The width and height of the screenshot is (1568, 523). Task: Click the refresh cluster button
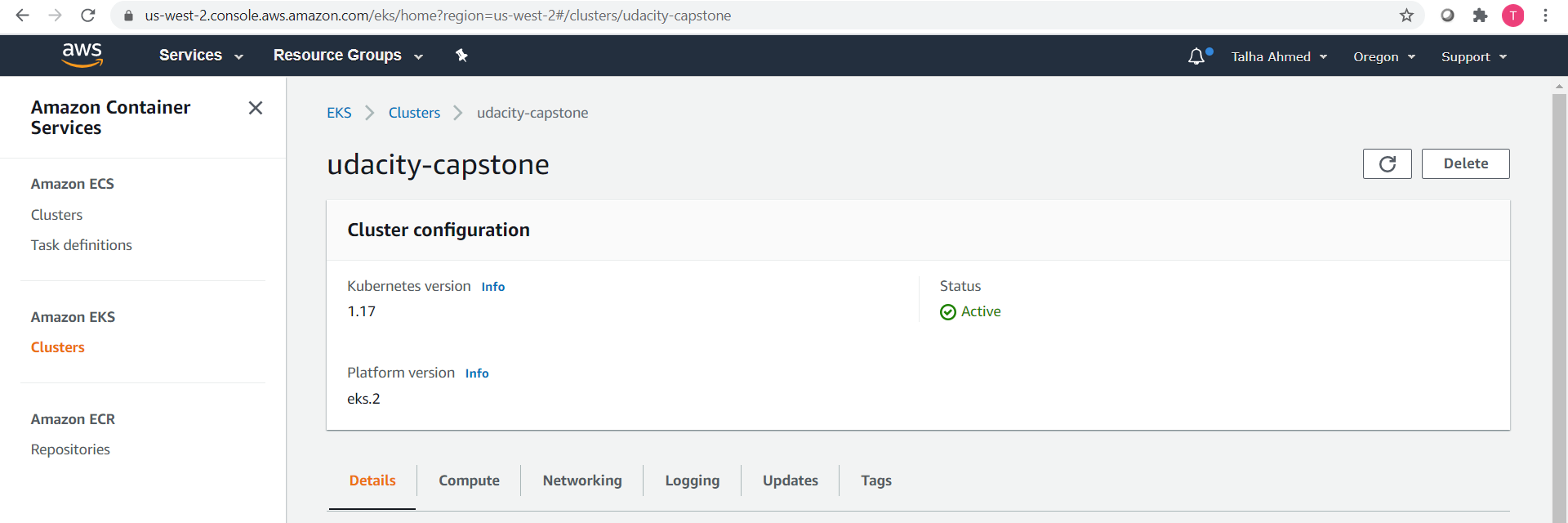click(x=1388, y=163)
